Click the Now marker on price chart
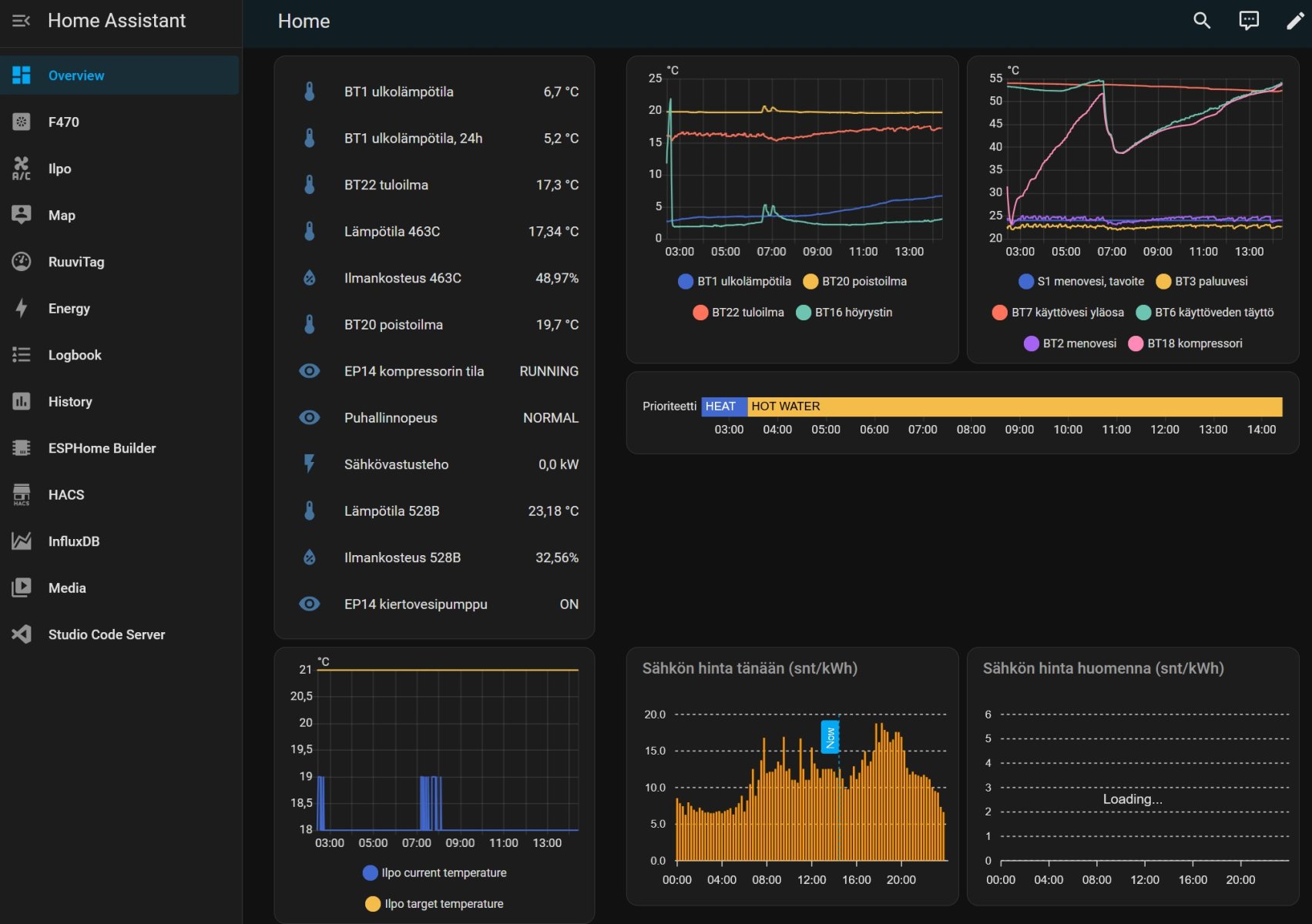 tap(830, 737)
